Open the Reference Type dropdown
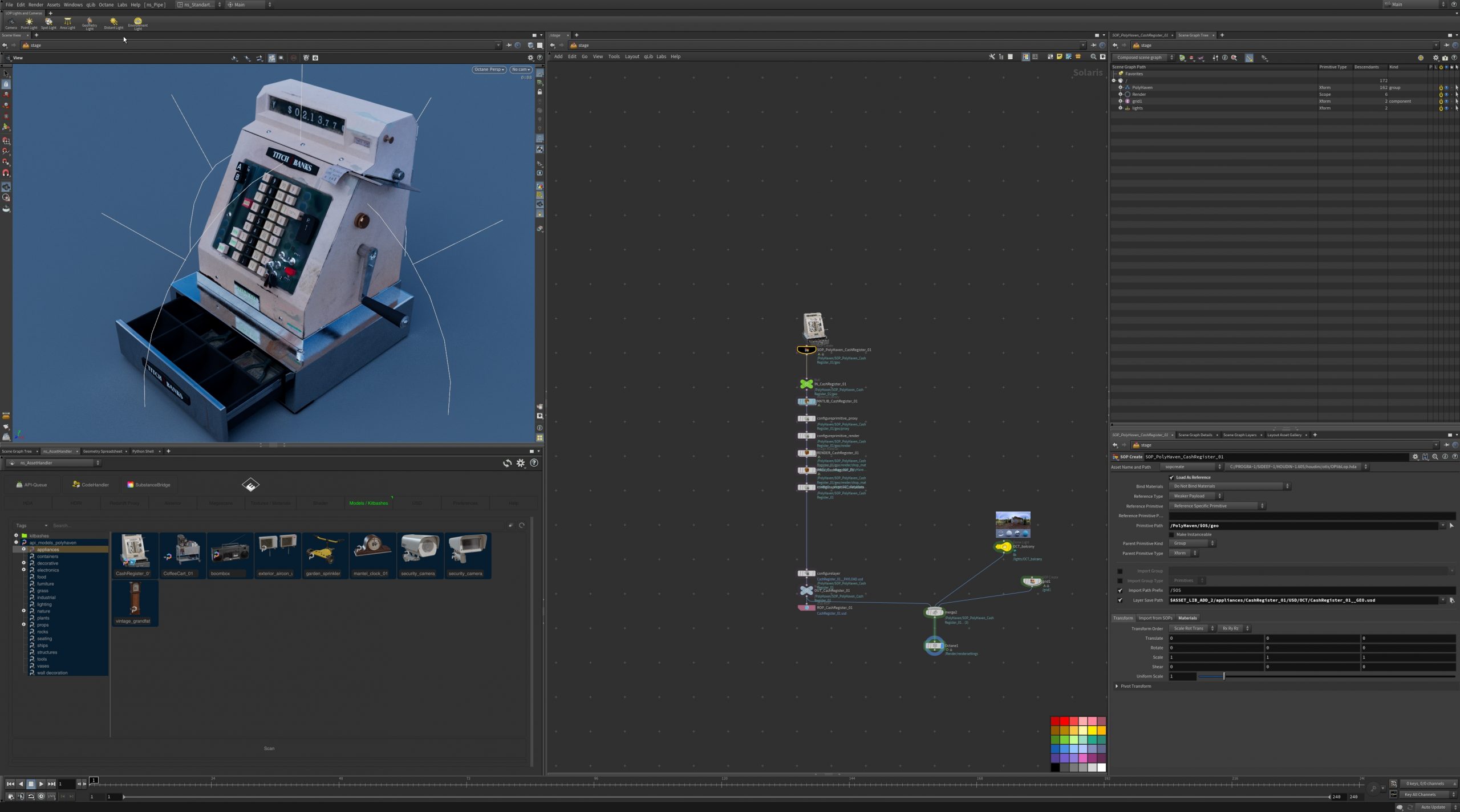Image resolution: width=1460 pixels, height=812 pixels. (x=1195, y=496)
